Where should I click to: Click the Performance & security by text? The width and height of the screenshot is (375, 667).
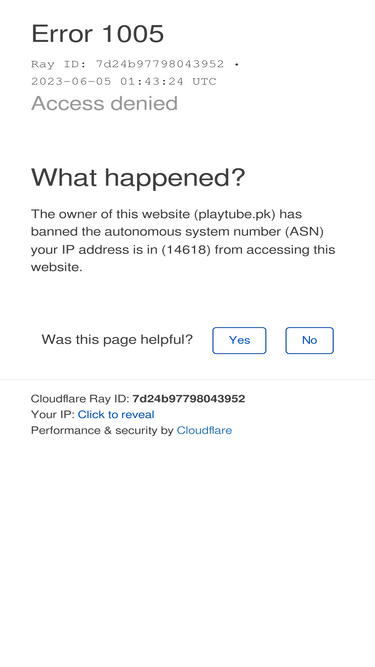tap(102, 430)
